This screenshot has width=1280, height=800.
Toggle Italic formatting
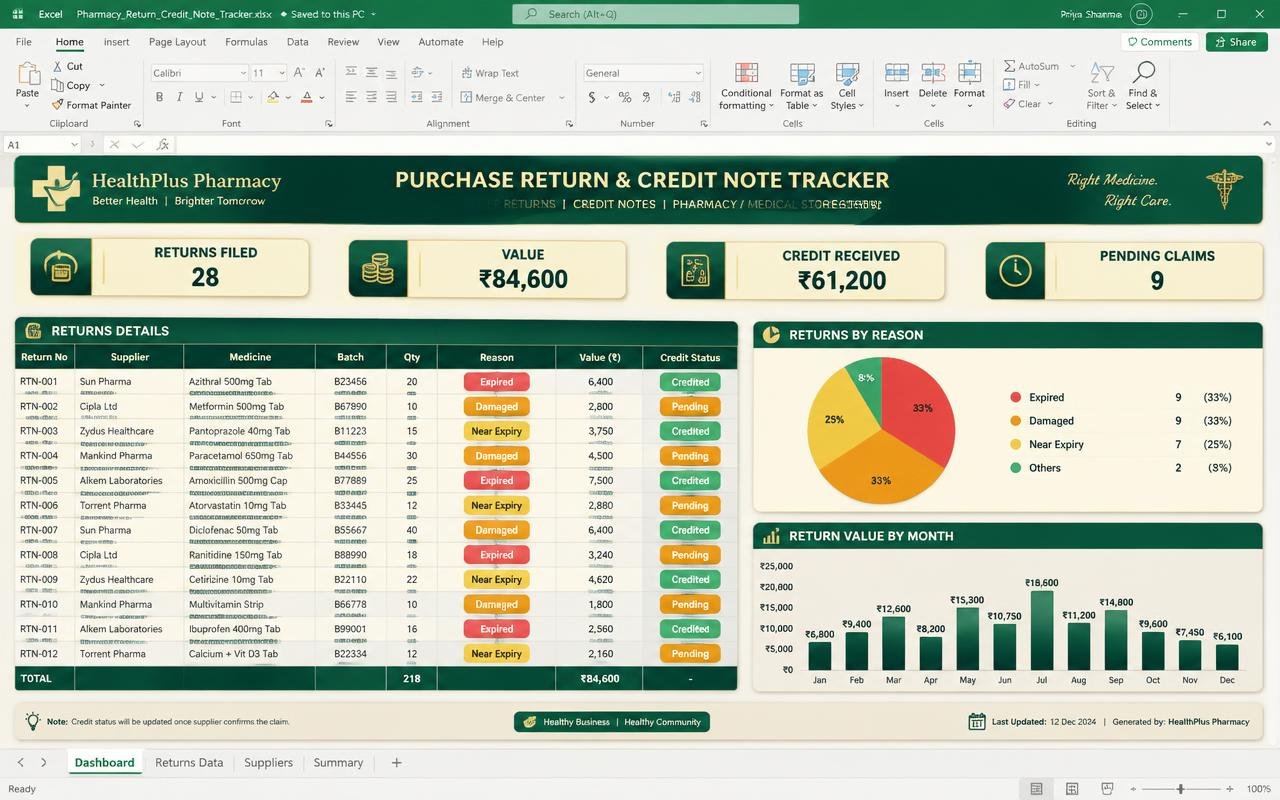(179, 97)
